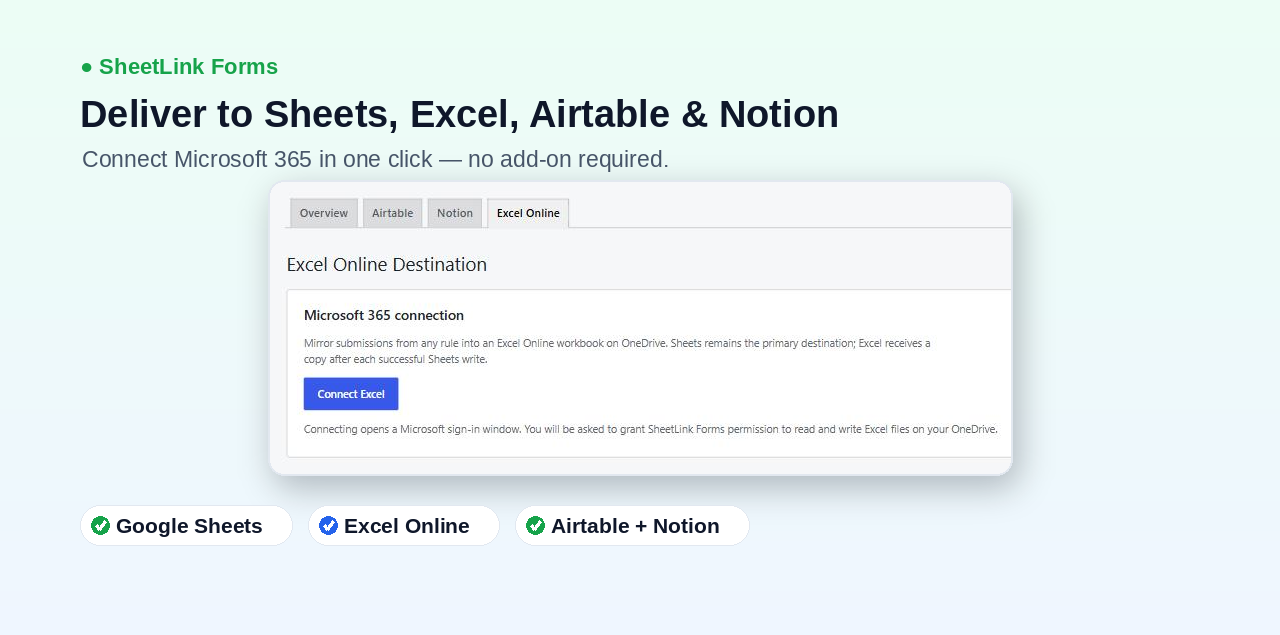
Task: Click the blue checkmark beside Excel Online
Action: [x=329, y=526]
